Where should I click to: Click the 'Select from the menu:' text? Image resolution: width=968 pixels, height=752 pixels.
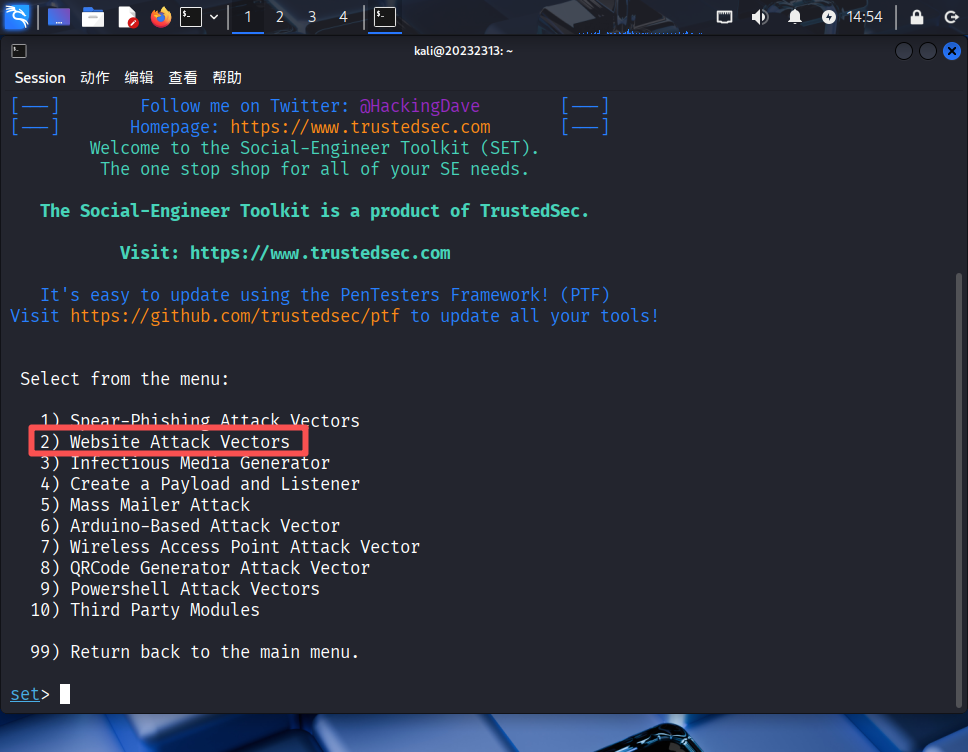pyautogui.click(x=125, y=378)
